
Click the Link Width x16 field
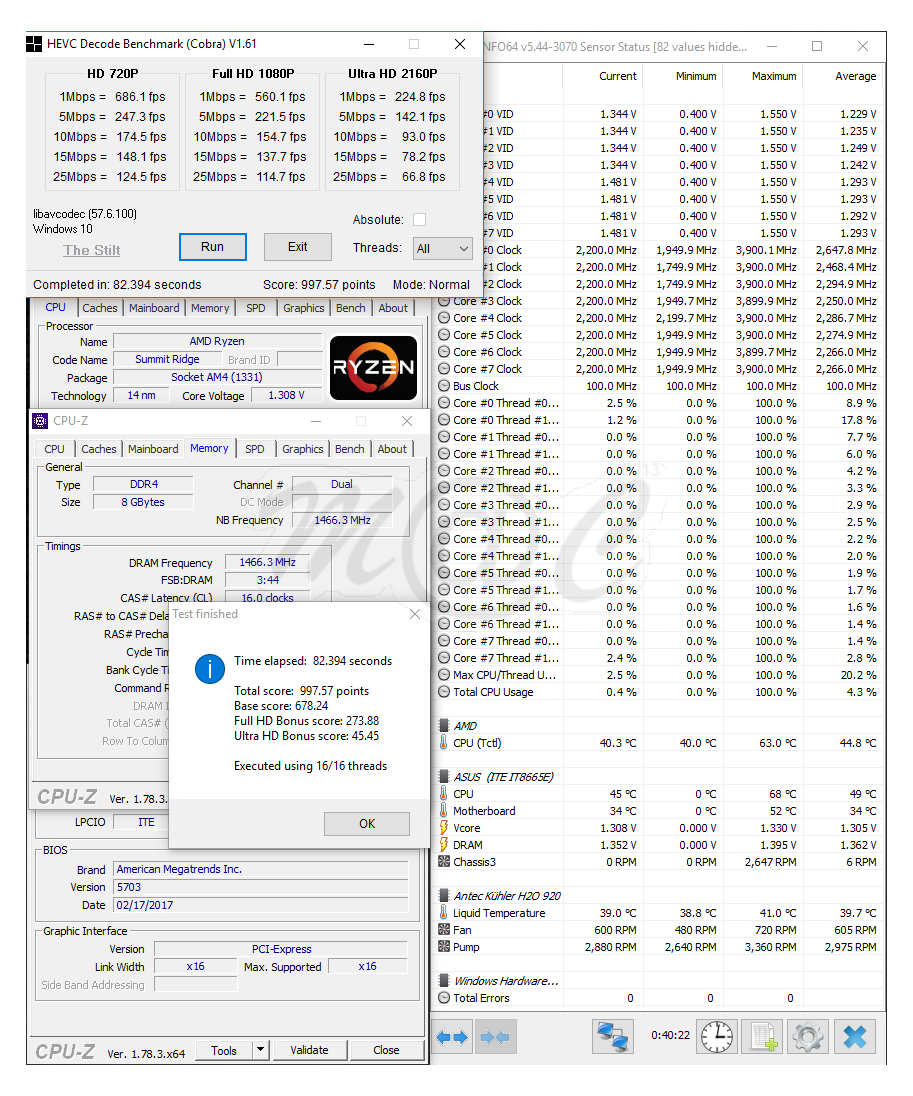[196, 966]
